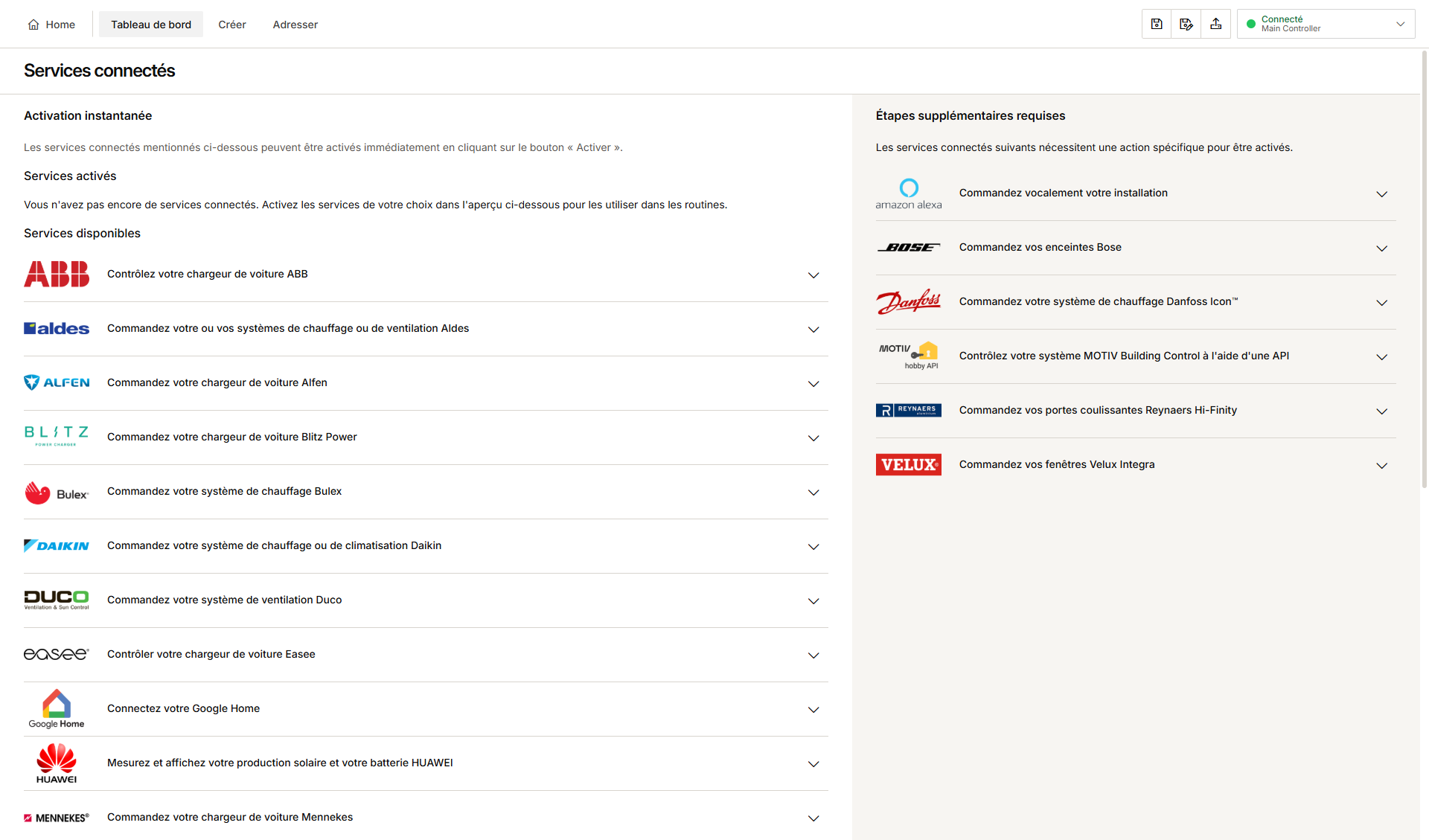Image resolution: width=1429 pixels, height=840 pixels.
Task: Click the Bulex logo
Action: point(57,493)
